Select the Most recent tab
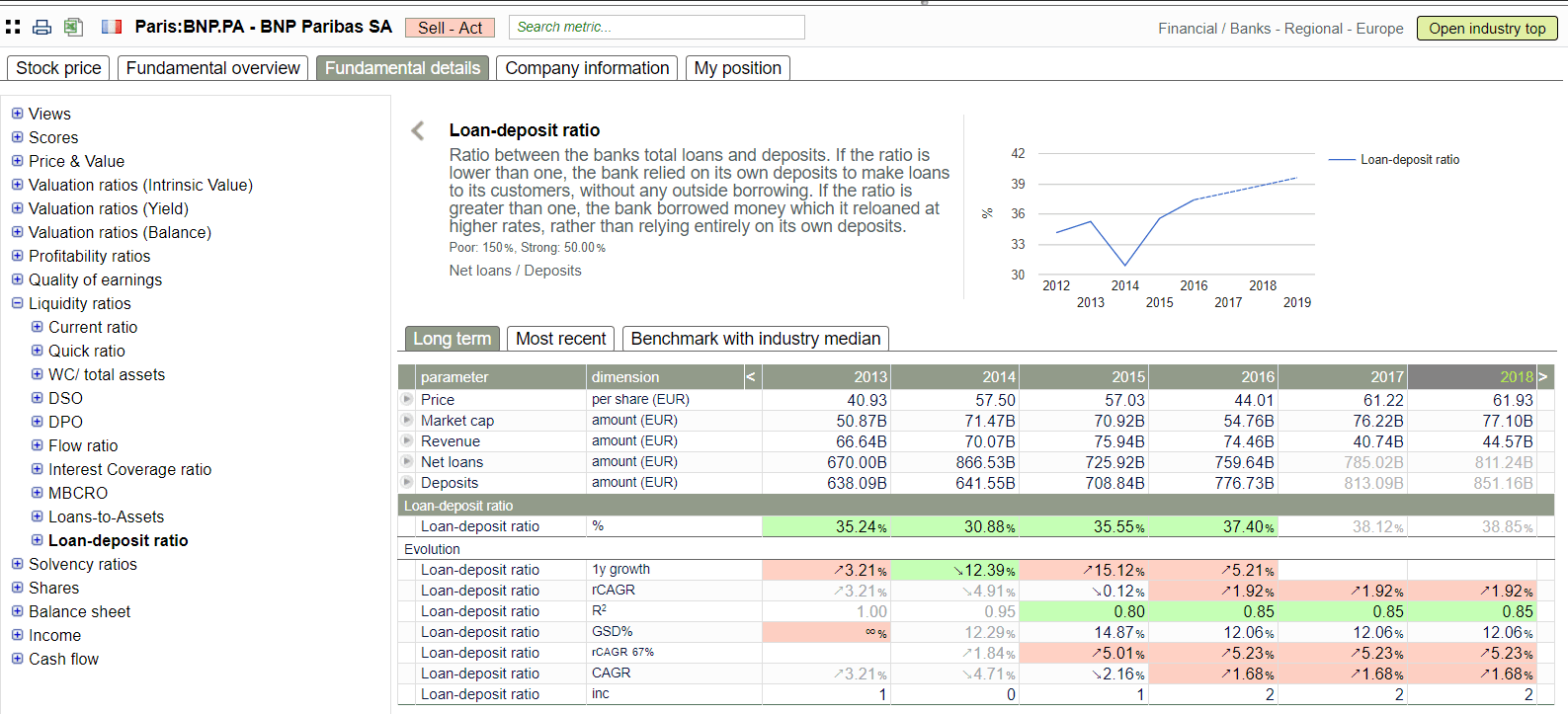 click(560, 339)
